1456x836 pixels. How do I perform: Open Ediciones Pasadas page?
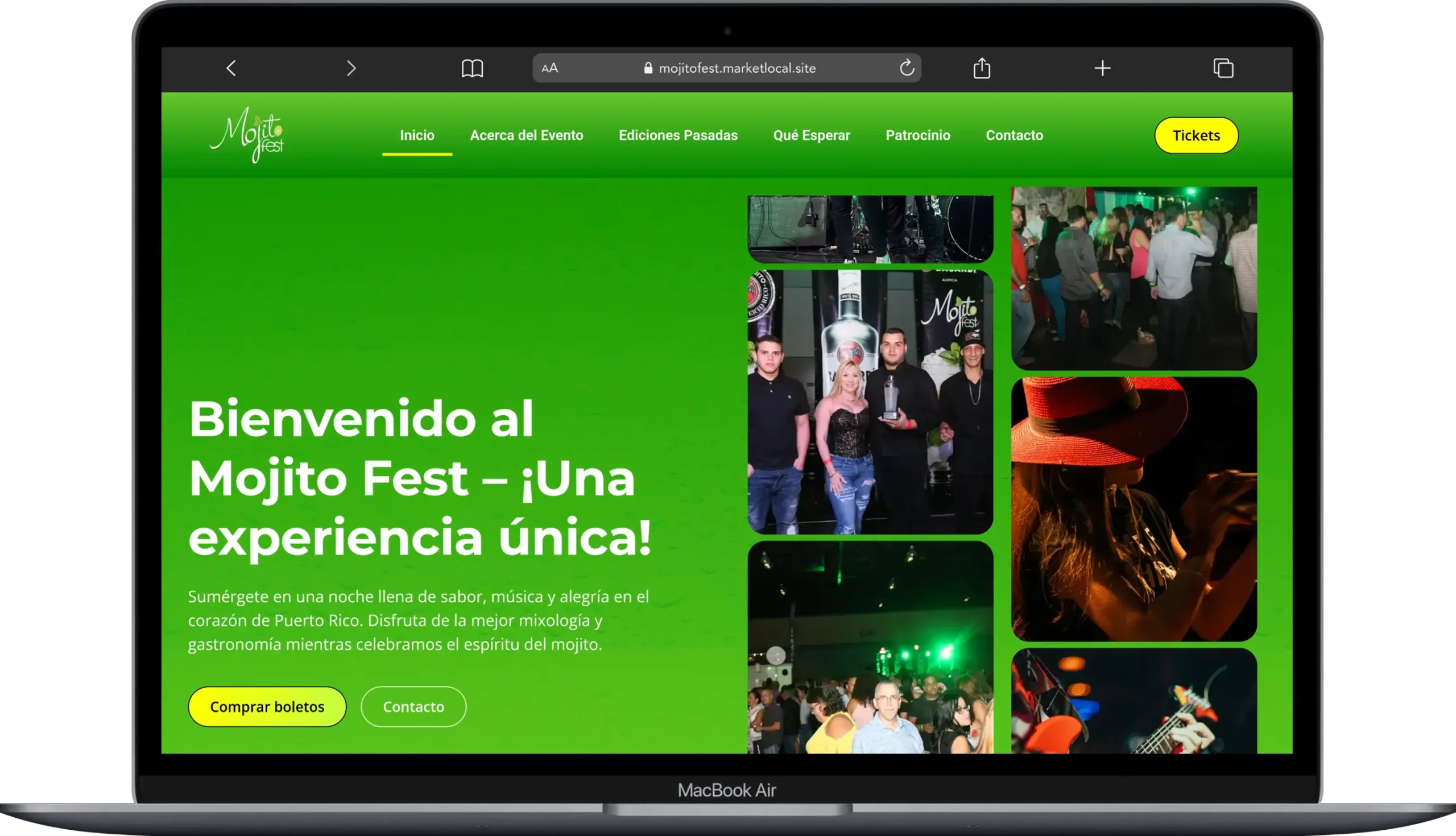click(x=677, y=135)
